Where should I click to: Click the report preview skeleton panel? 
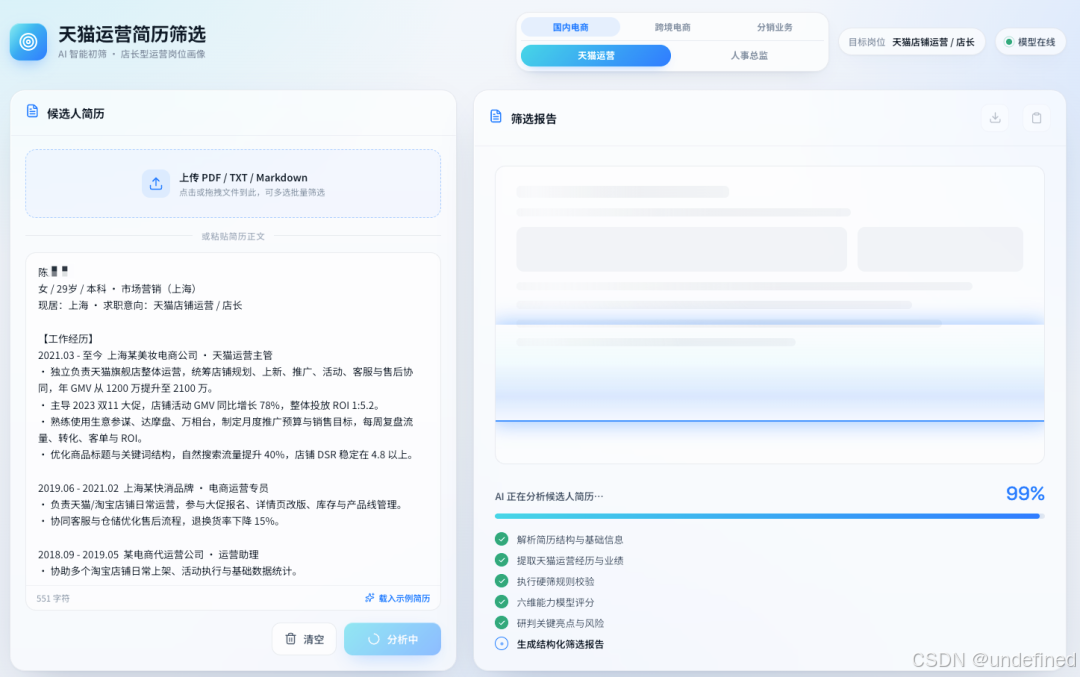[769, 315]
